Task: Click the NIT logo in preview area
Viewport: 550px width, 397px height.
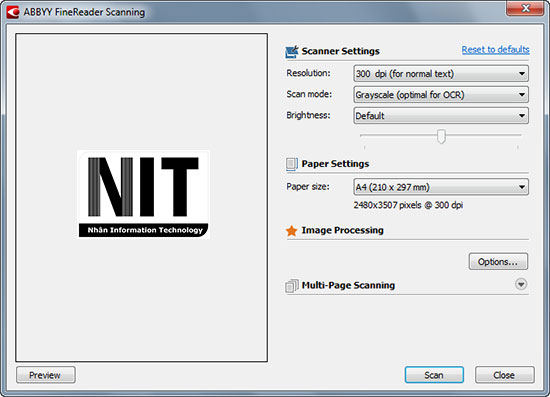Action: [x=143, y=195]
